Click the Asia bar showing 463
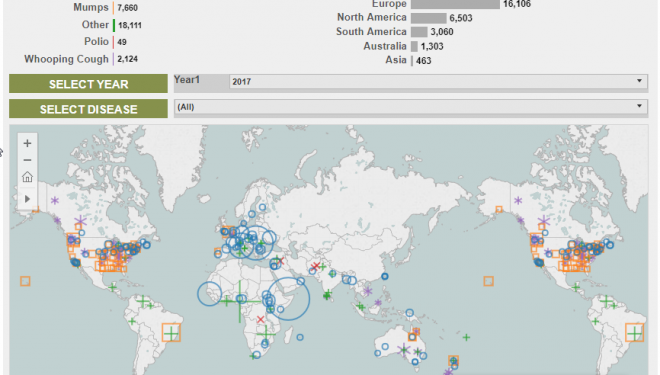The image size is (660, 375). [412, 61]
